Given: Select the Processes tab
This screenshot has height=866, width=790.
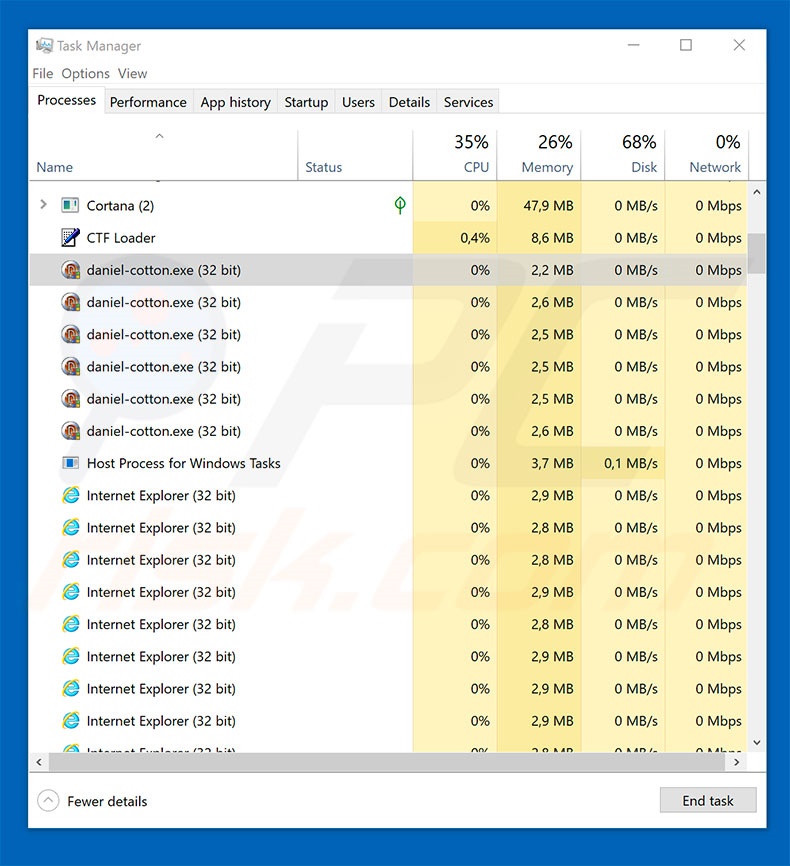Looking at the screenshot, I should click(66, 101).
